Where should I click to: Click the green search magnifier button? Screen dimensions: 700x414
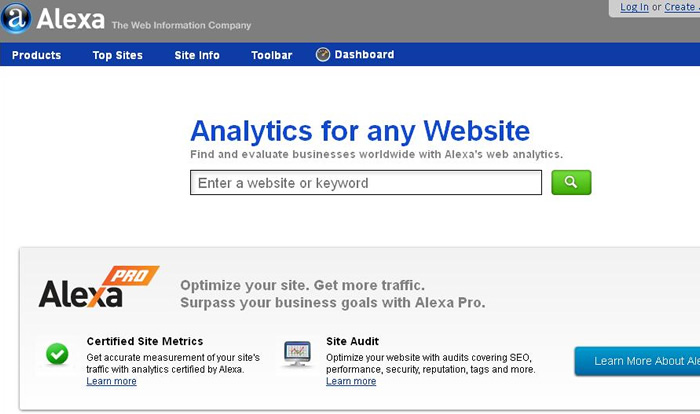pyautogui.click(x=571, y=182)
